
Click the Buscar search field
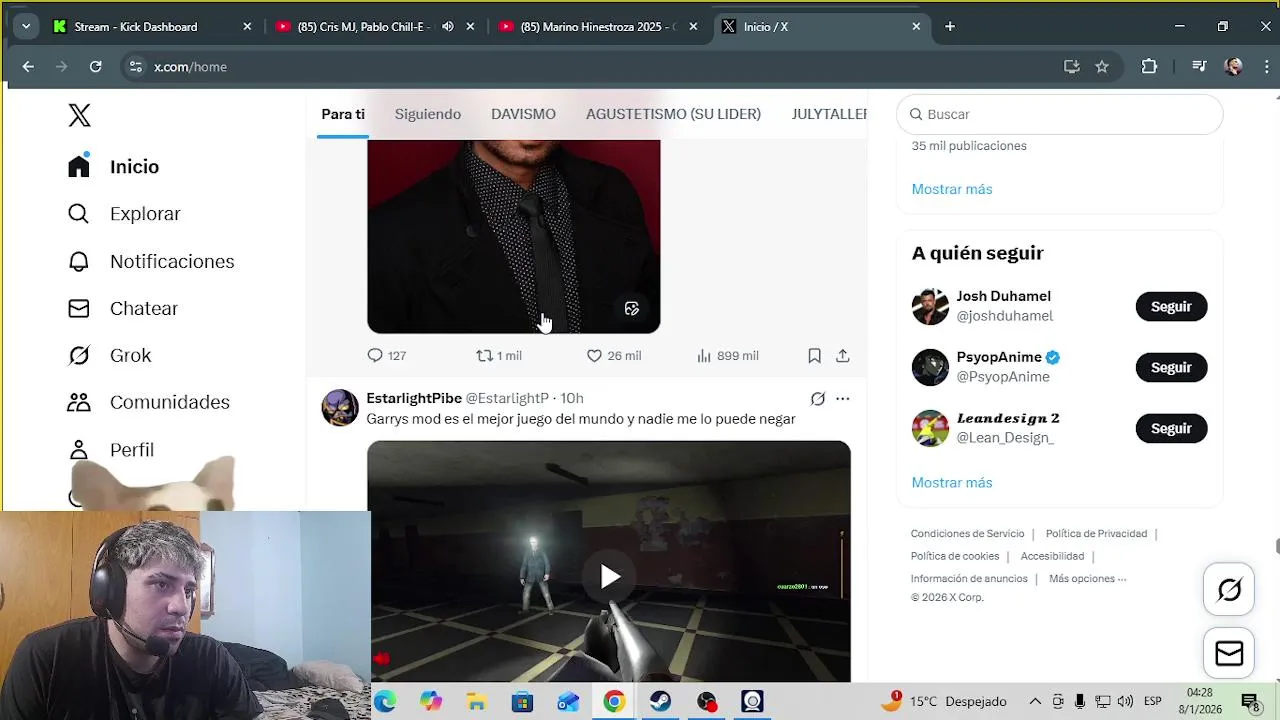1060,114
